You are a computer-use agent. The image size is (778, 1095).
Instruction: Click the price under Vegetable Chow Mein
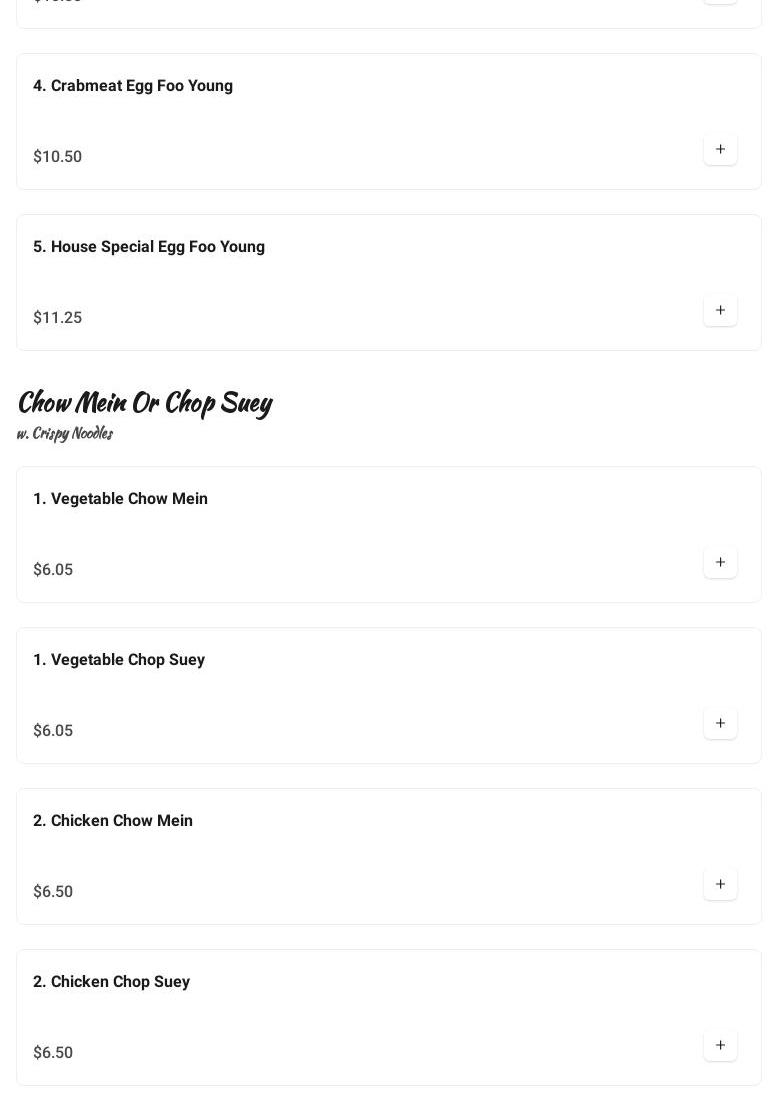(x=53, y=570)
